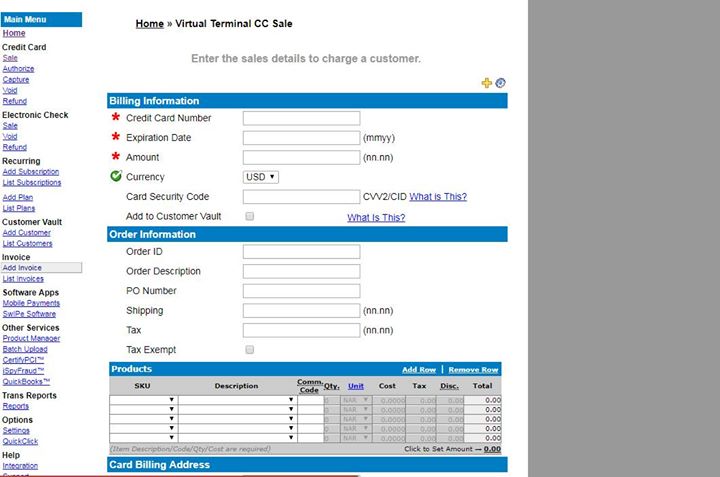Viewport: 720px width, 477px height.
Task: Open SwIPe Software link
Action: pos(29,314)
